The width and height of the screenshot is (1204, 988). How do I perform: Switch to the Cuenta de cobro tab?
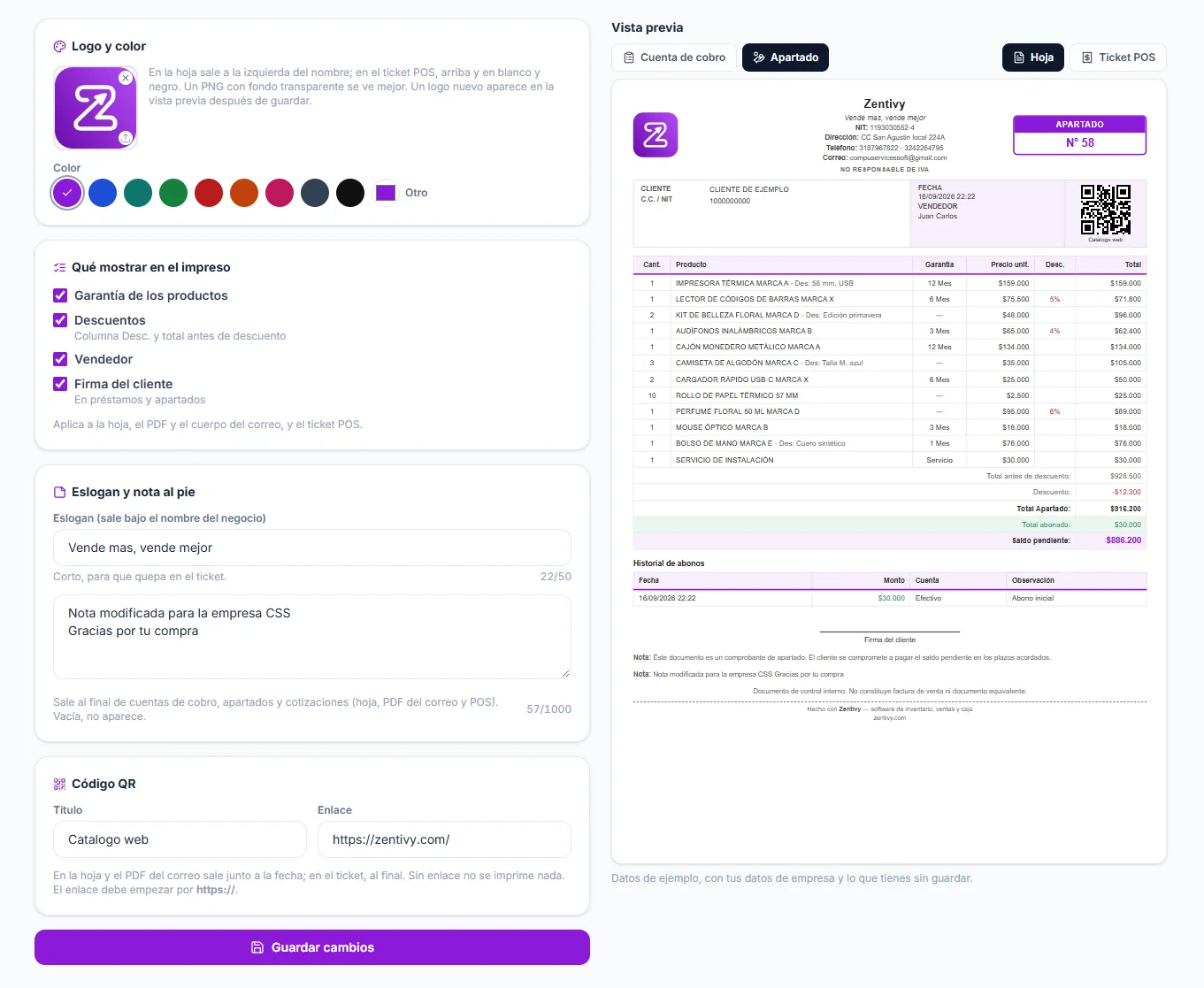click(674, 57)
